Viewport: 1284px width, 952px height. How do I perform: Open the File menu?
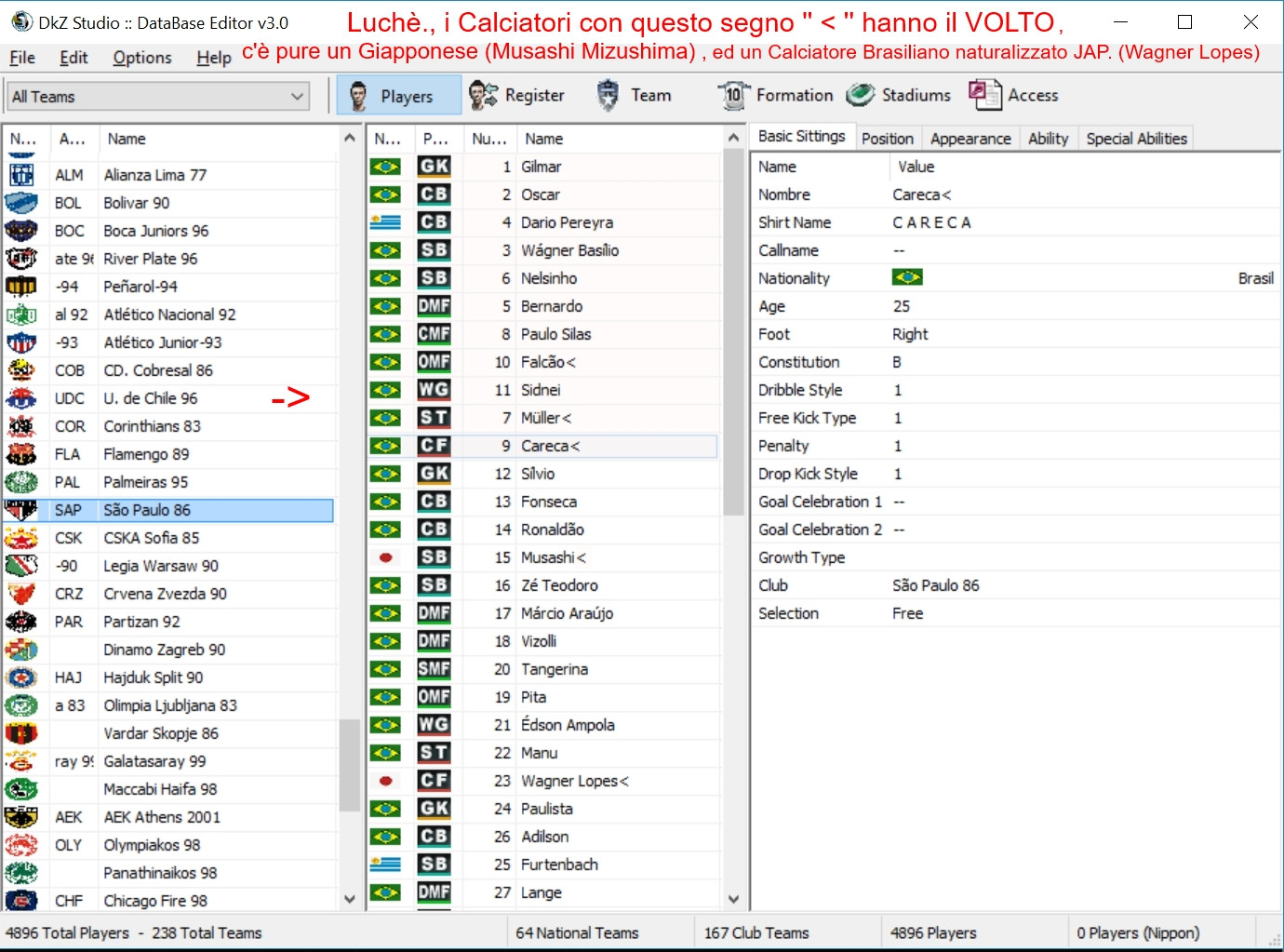(22, 58)
